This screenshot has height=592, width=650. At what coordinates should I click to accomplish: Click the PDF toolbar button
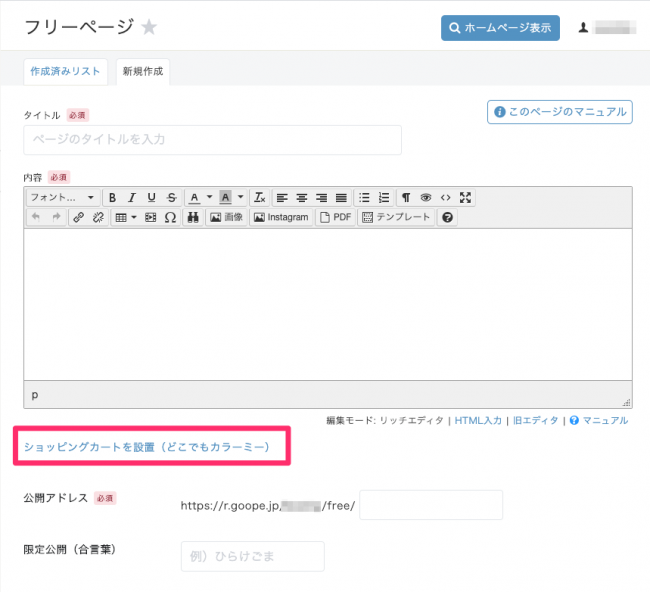(x=336, y=217)
